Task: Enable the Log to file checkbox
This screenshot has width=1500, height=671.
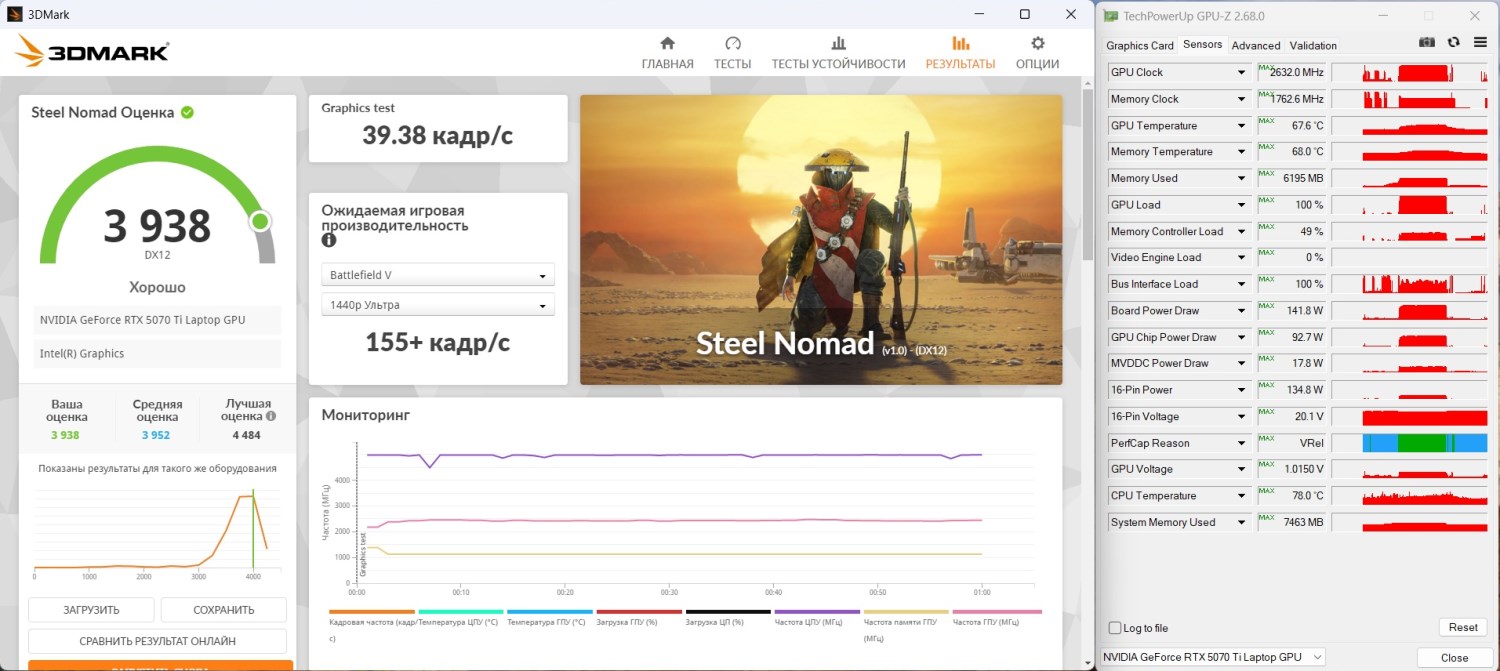Action: (x=1115, y=628)
